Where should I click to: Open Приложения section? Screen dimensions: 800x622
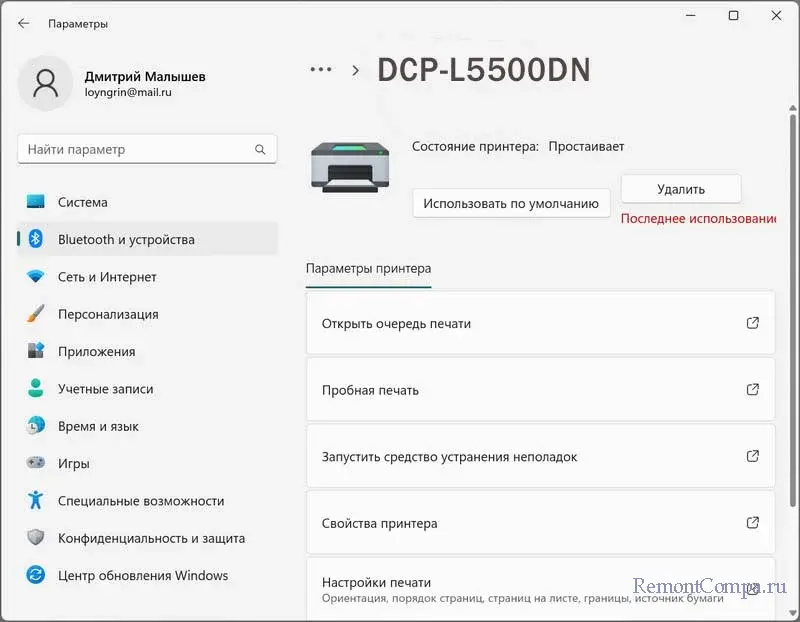tap(96, 352)
